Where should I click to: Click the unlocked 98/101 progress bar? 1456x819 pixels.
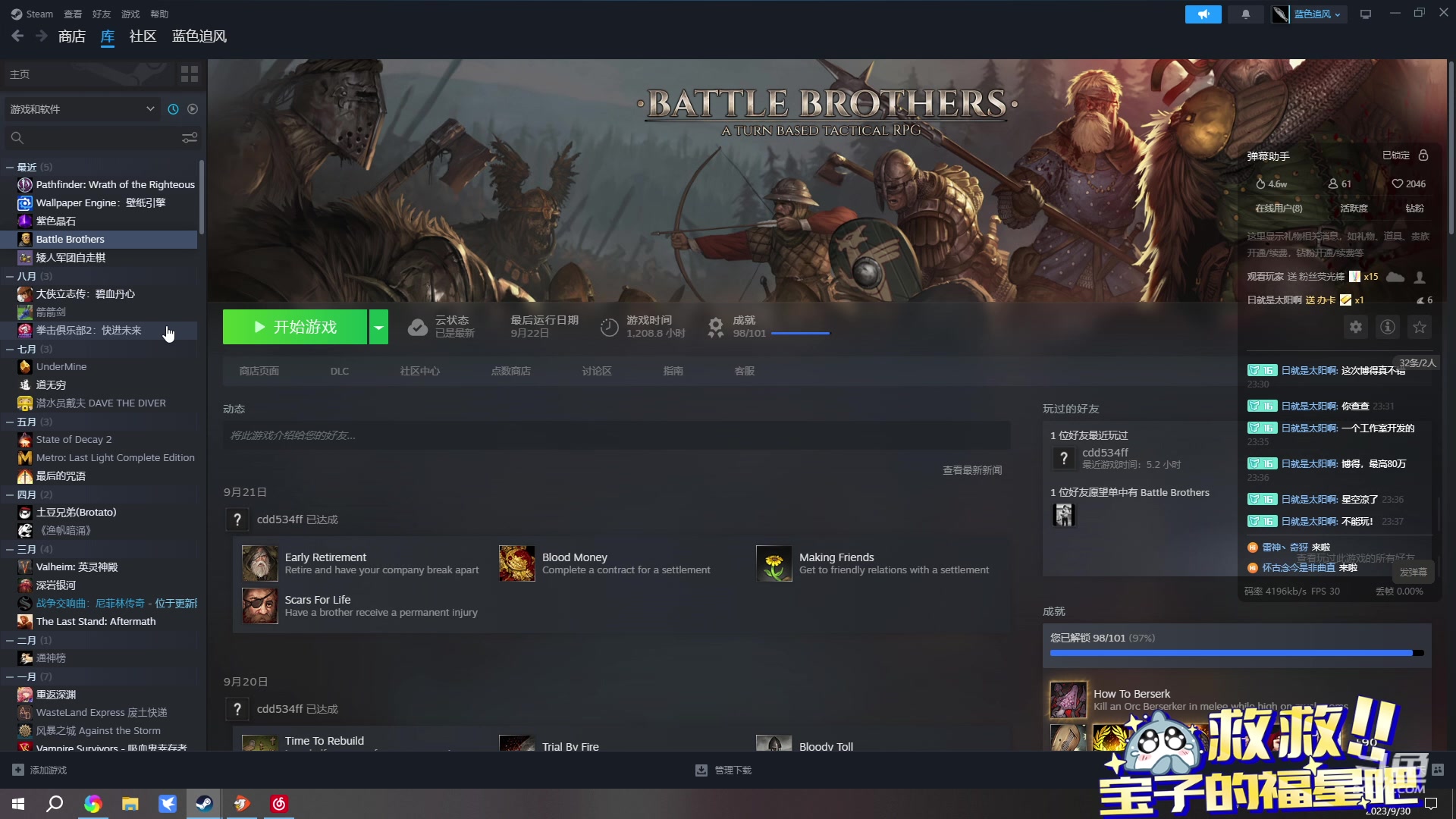pyautogui.click(x=1237, y=653)
